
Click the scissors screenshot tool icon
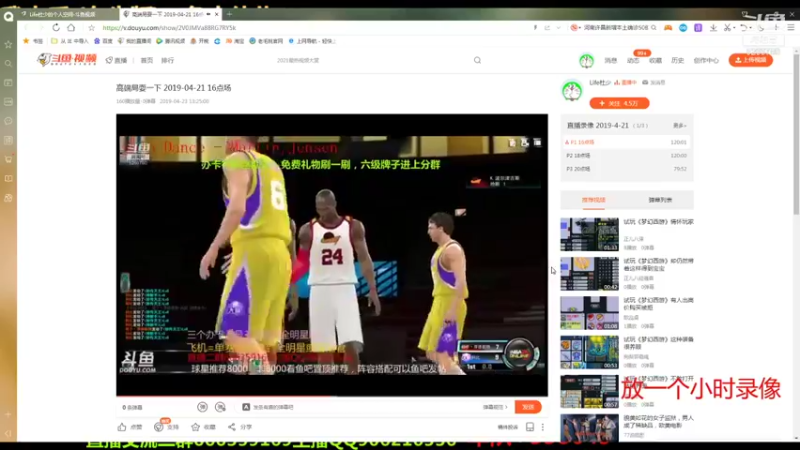pos(728,28)
